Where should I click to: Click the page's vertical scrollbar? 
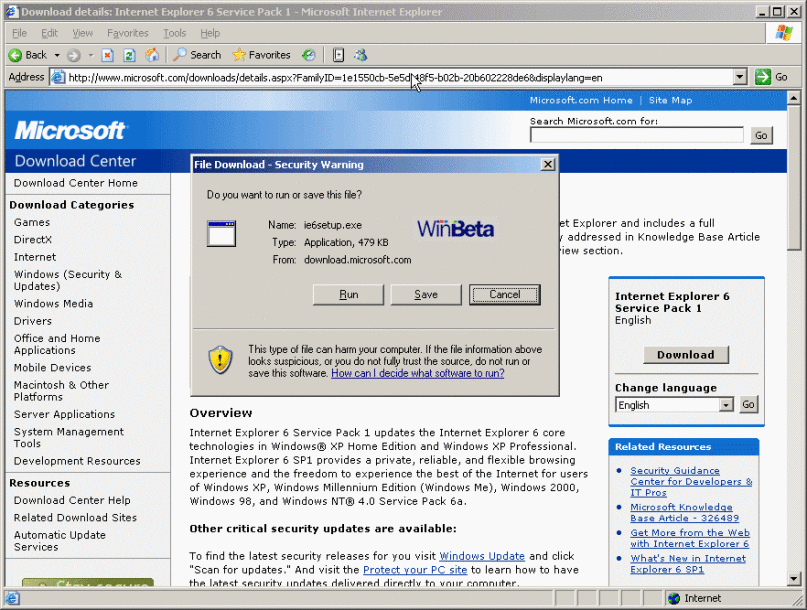795,400
